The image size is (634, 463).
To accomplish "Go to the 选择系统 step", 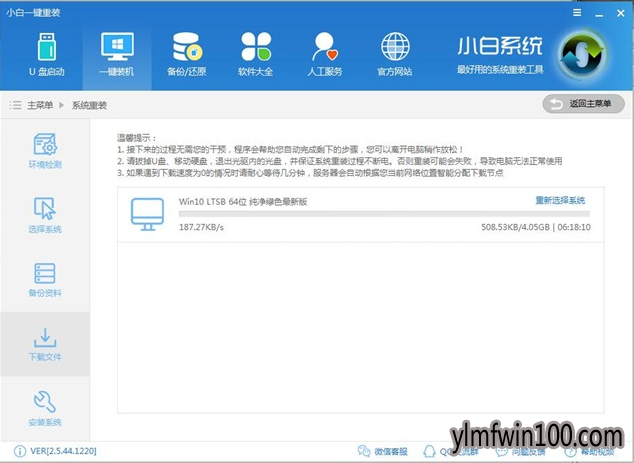I will click(45, 215).
